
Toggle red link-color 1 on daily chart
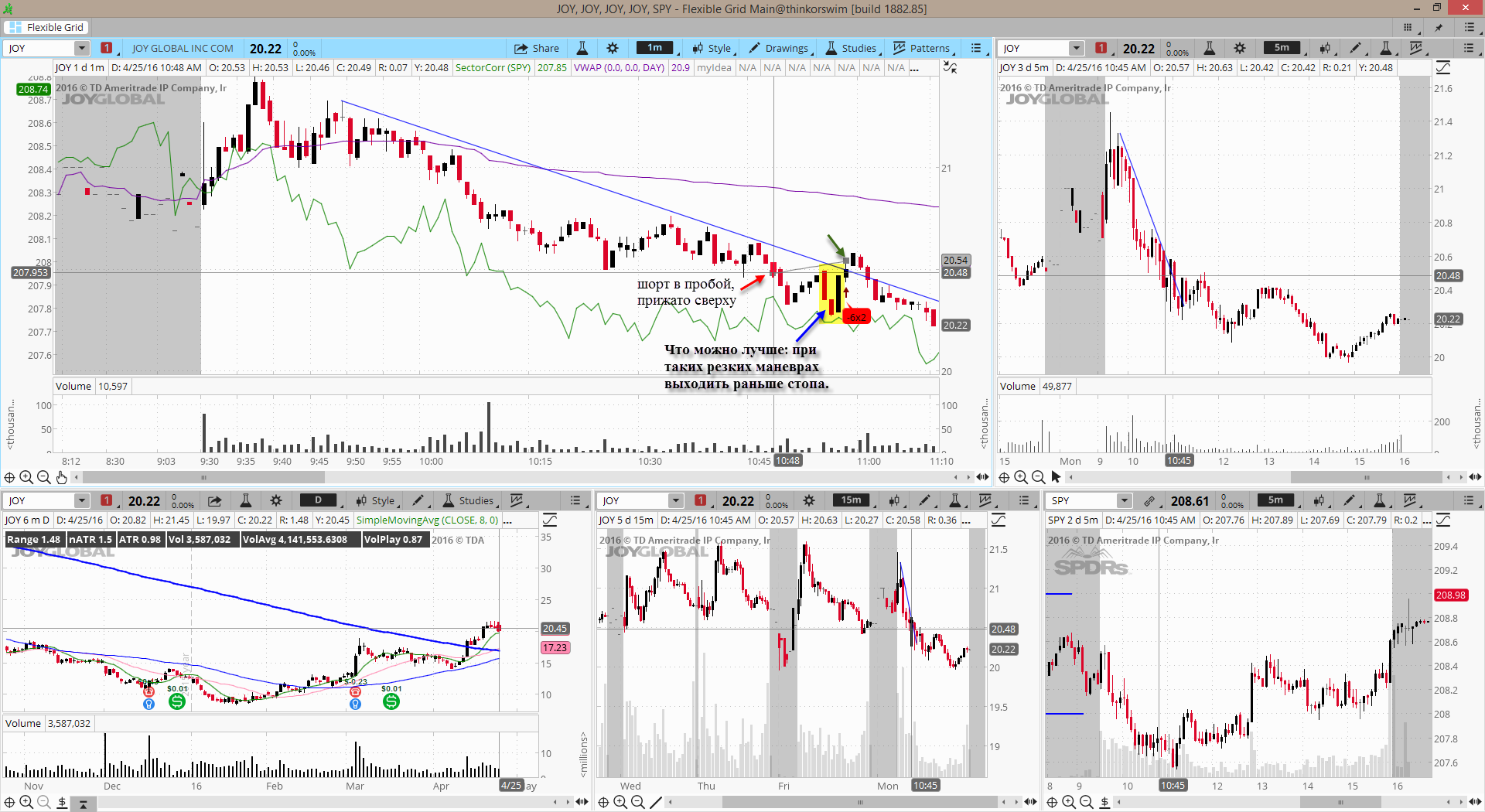point(107,500)
